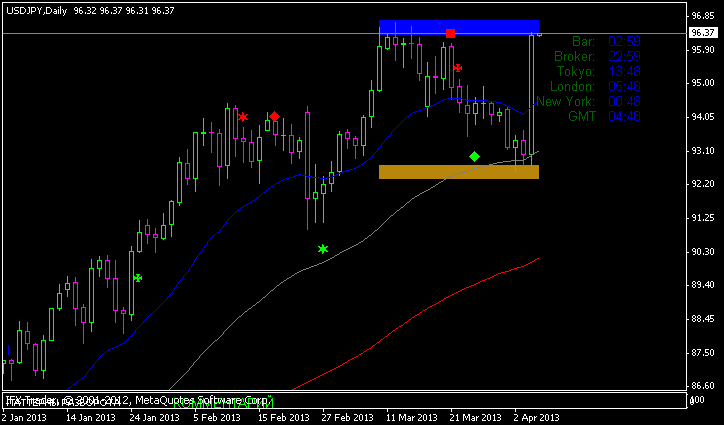Click the current price label 96.37

click(702, 33)
